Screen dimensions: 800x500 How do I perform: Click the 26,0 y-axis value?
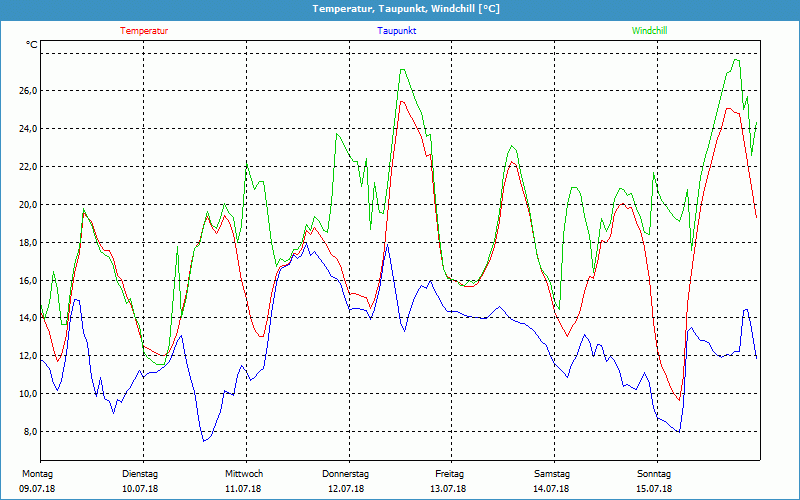click(29, 91)
